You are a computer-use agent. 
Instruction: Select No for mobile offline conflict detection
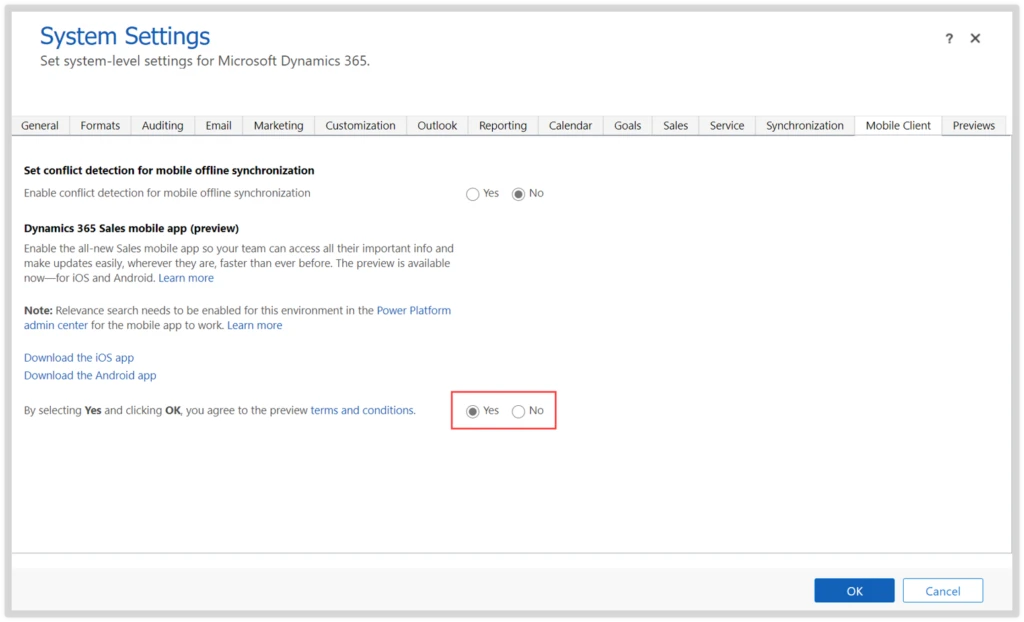coord(517,193)
